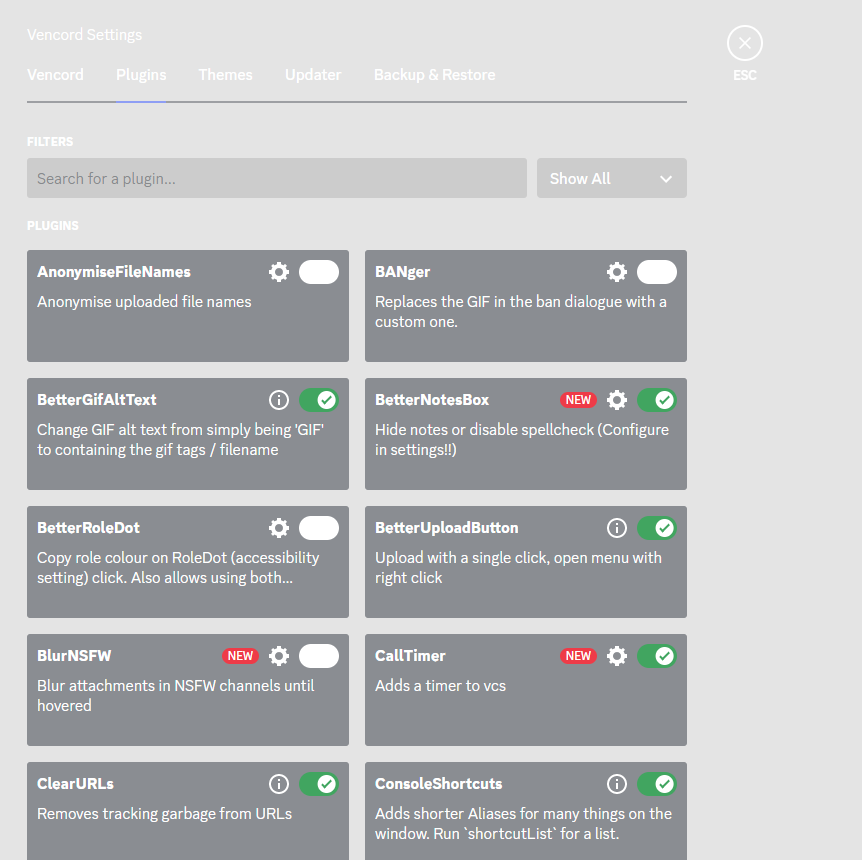Disable the ConsoleShortcuts toggle
This screenshot has width=862, height=860.
click(x=657, y=784)
